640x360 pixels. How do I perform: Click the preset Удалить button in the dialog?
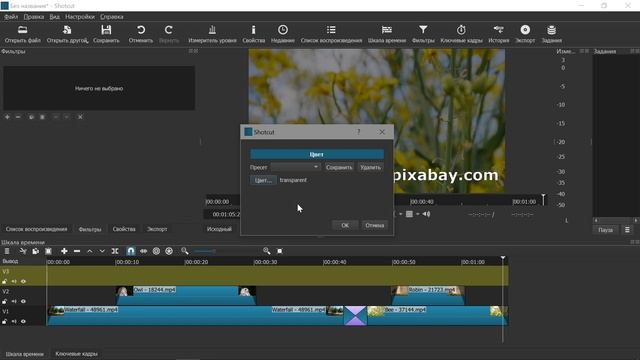(370, 167)
